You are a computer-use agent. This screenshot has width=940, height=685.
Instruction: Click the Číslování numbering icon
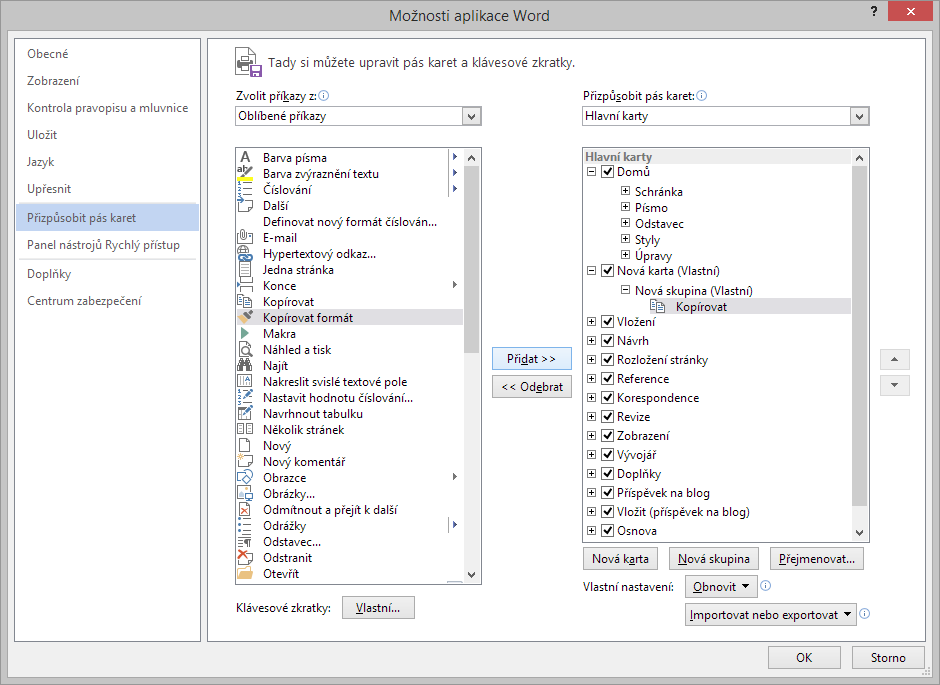coord(245,189)
